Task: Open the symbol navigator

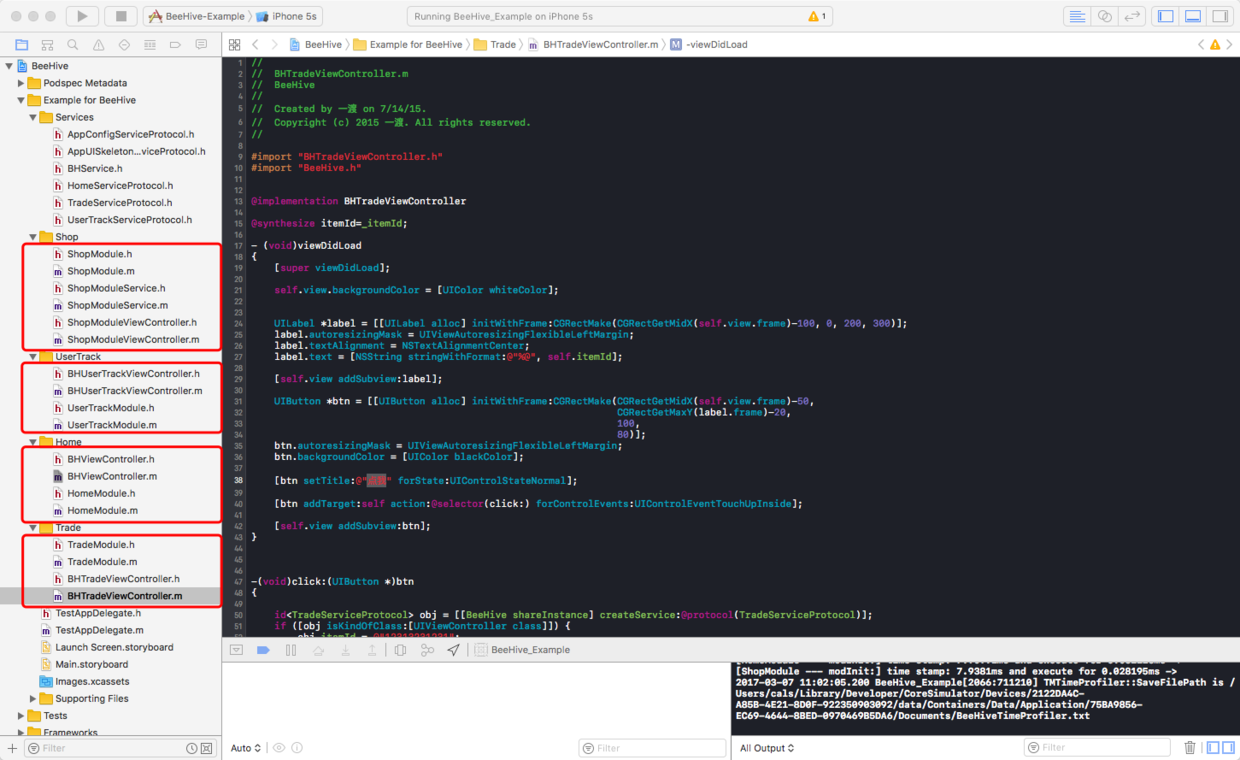Action: click(x=47, y=45)
